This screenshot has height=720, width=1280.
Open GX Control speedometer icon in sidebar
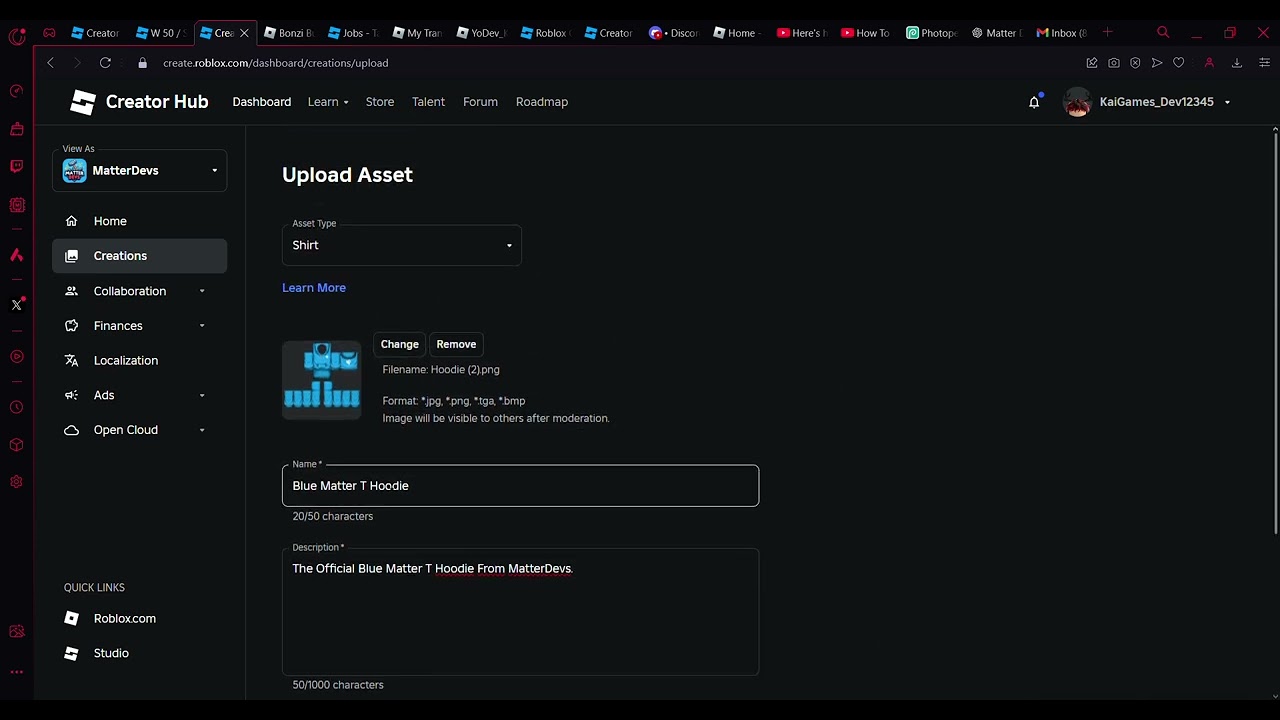pos(17,91)
